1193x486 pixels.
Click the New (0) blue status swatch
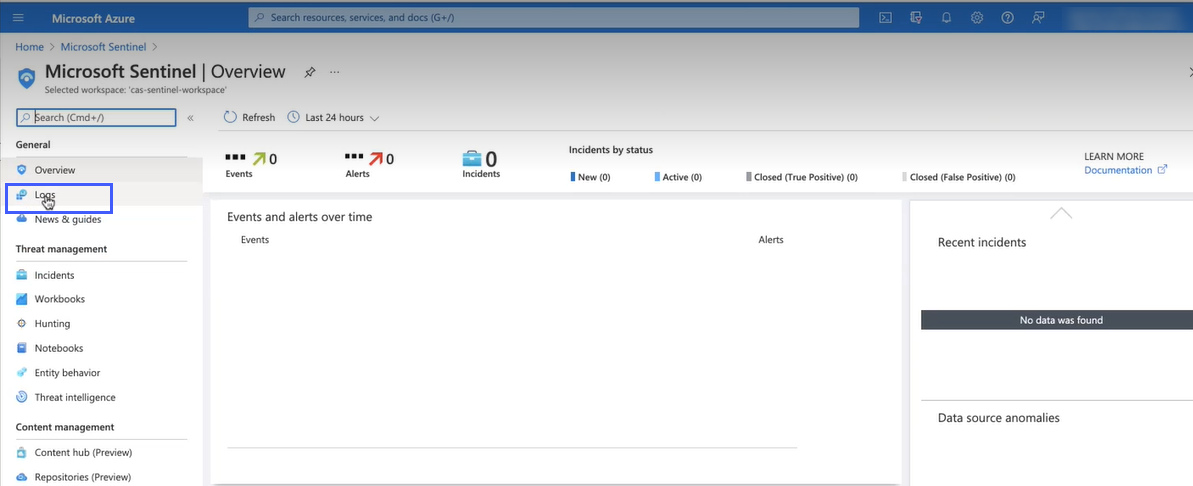[573, 176]
